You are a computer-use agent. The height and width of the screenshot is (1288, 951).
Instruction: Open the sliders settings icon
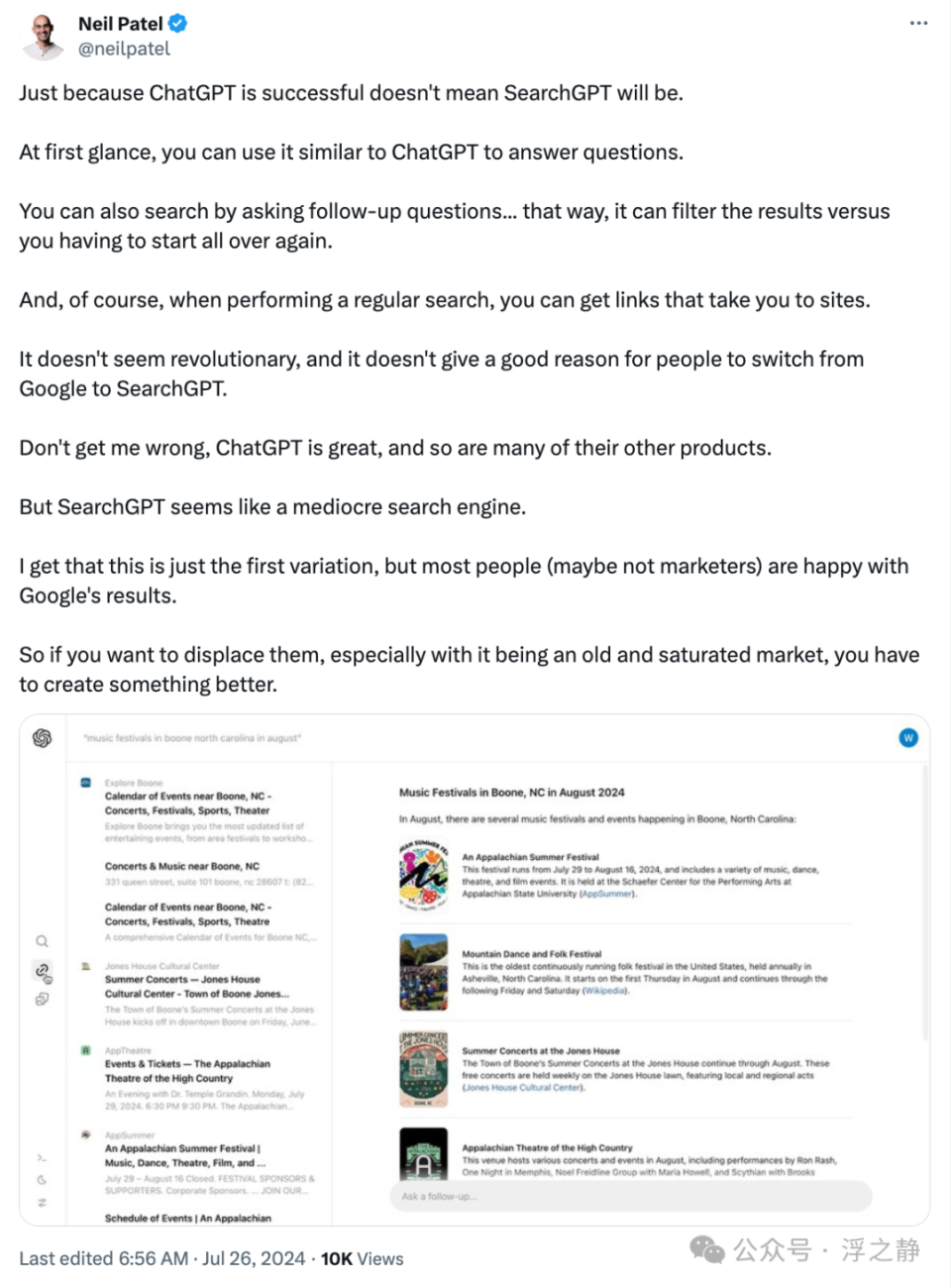[42, 1203]
